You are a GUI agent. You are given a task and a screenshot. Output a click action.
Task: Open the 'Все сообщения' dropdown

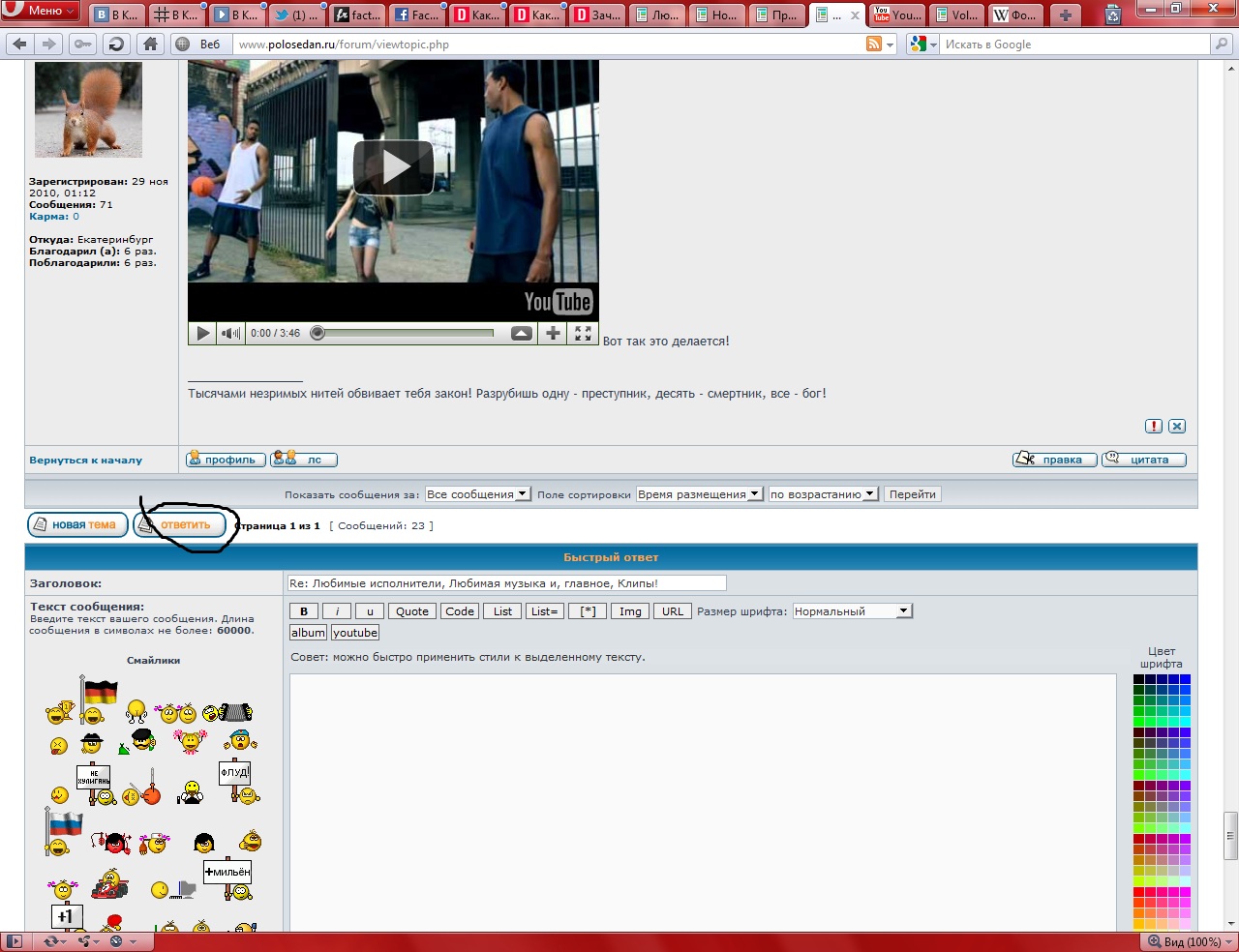(x=477, y=494)
